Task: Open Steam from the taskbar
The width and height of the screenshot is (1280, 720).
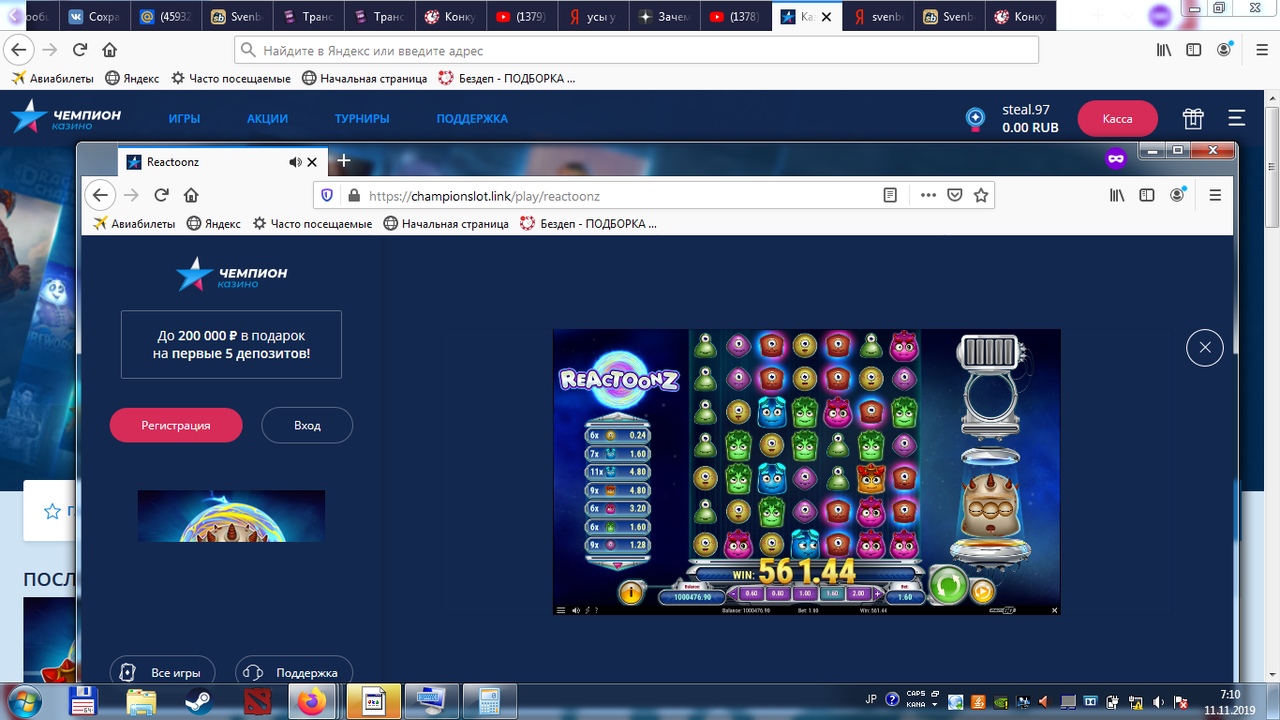Action: coord(197,701)
